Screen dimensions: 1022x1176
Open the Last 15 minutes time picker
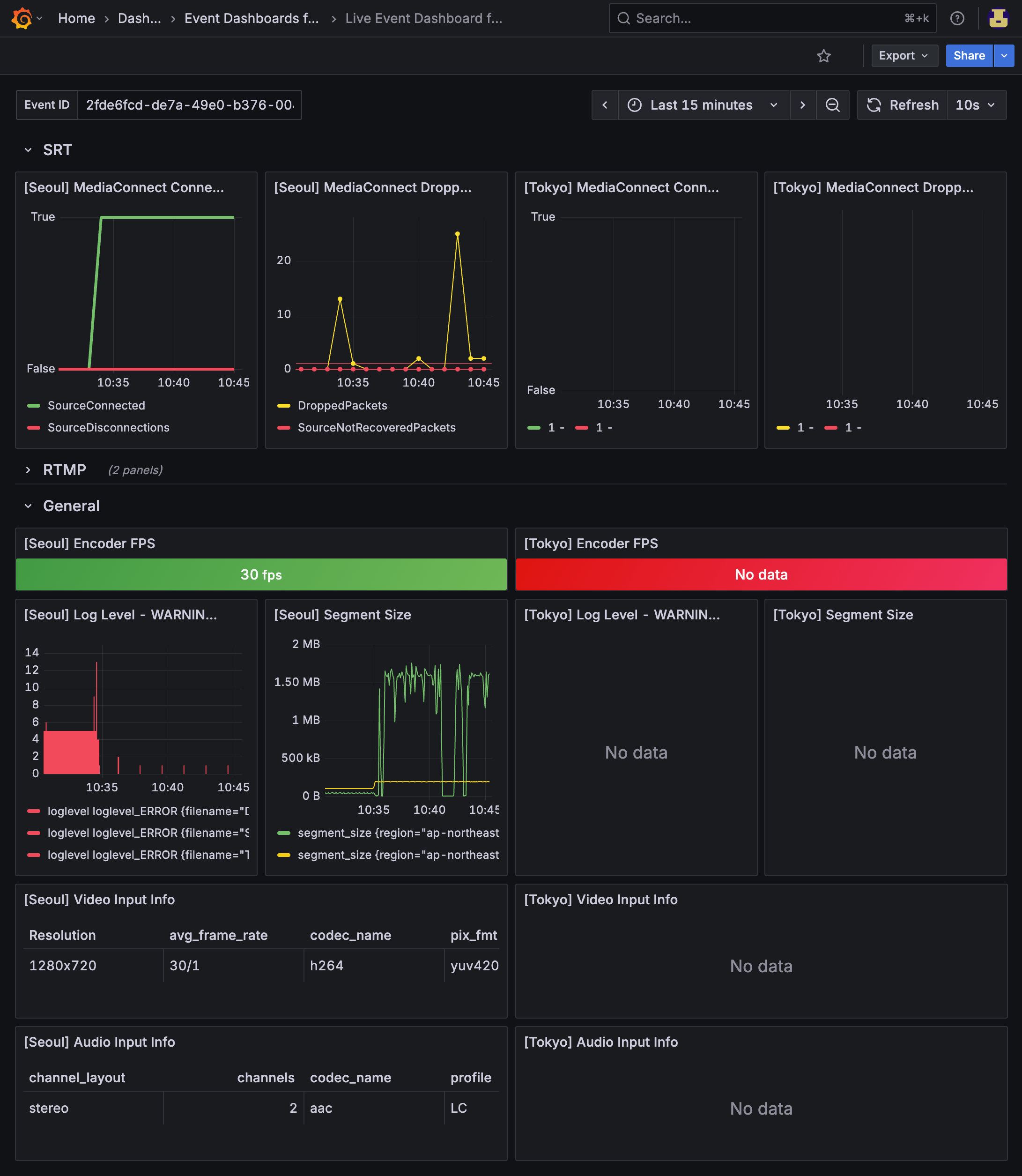[x=704, y=105]
